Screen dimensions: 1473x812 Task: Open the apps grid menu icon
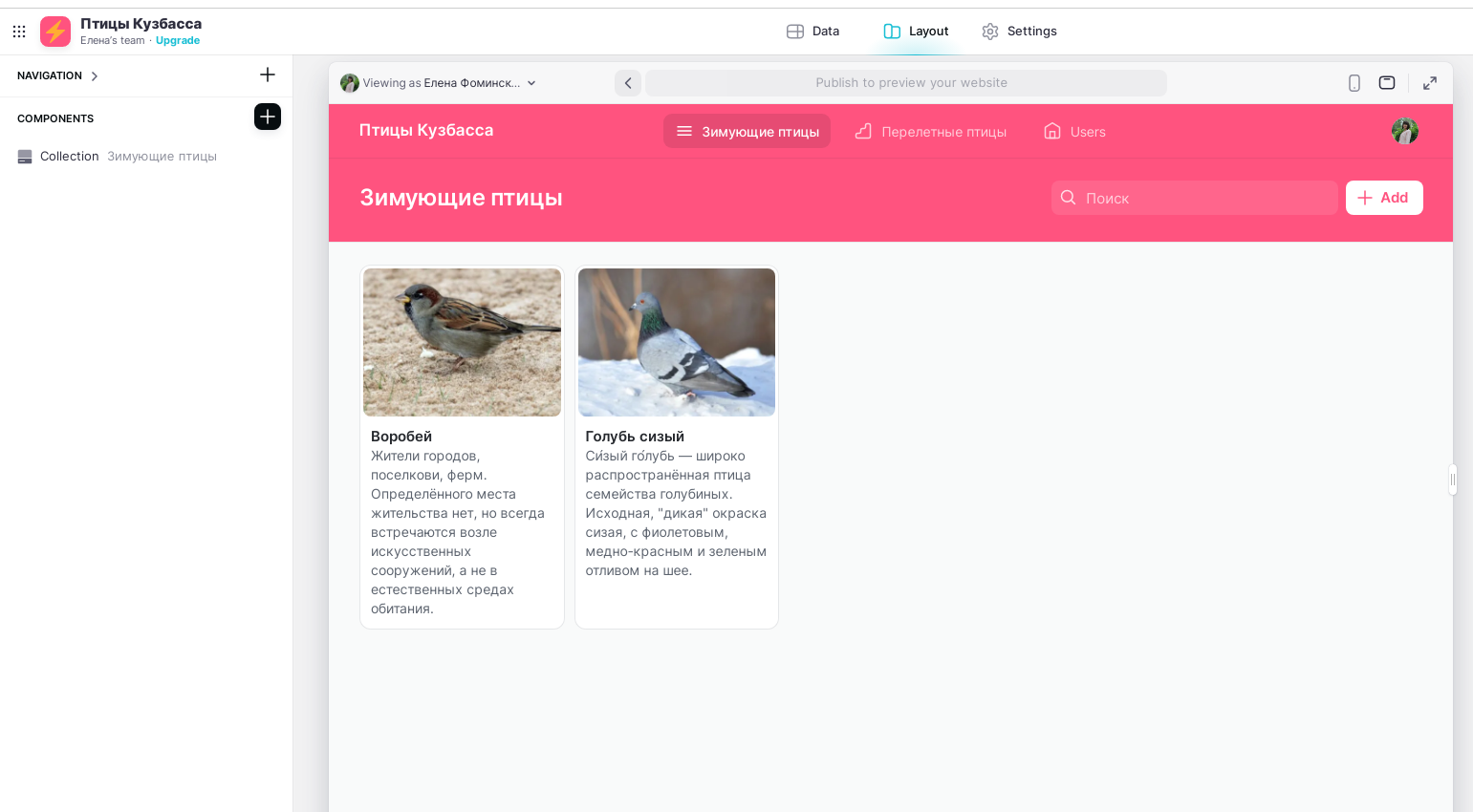coord(19,32)
